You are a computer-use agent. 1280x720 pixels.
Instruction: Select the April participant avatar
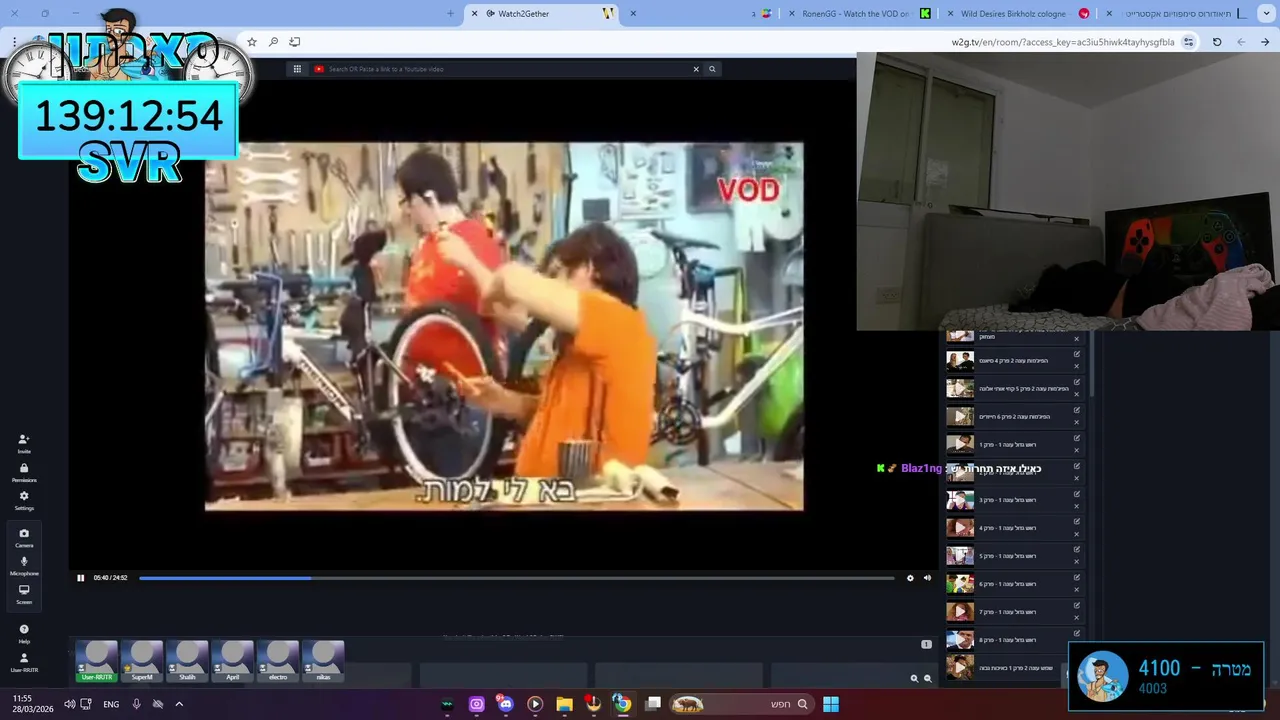coord(232,661)
